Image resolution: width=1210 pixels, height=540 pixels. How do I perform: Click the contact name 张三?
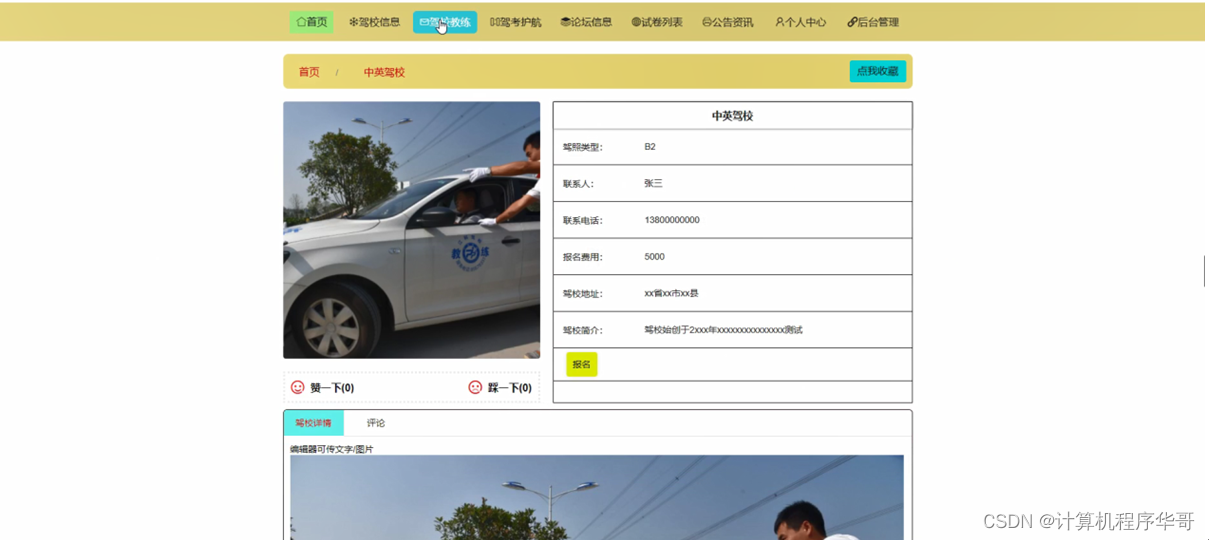click(x=653, y=183)
